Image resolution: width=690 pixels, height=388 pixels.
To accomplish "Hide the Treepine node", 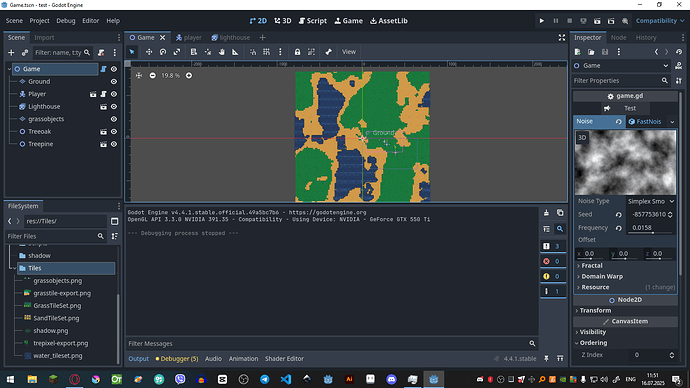I will click(114, 144).
